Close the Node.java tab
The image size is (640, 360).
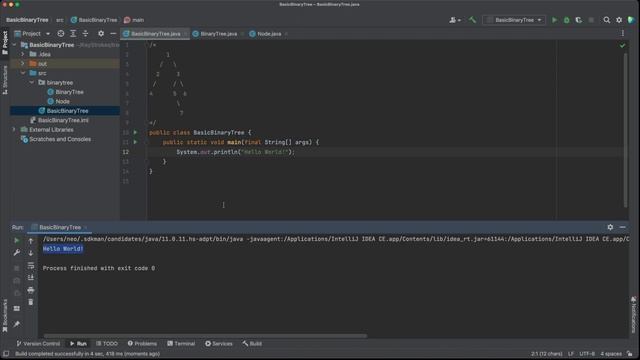point(286,34)
